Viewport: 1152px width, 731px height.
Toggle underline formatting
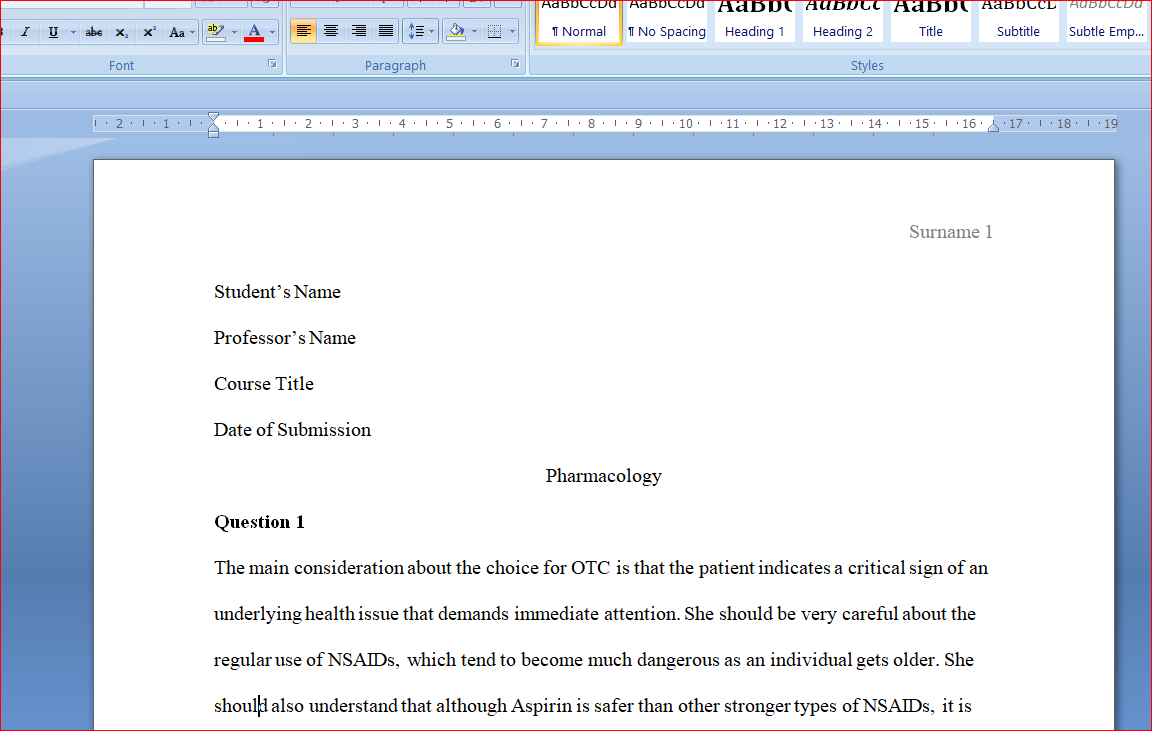coord(53,32)
